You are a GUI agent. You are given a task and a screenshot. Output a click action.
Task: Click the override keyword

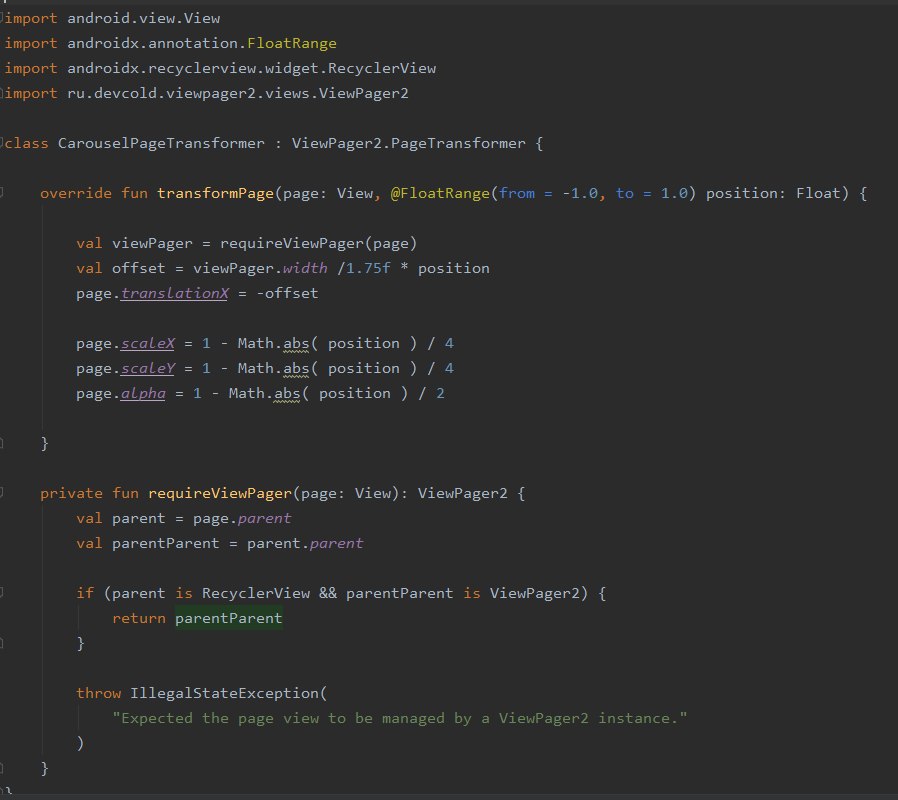(x=76, y=194)
